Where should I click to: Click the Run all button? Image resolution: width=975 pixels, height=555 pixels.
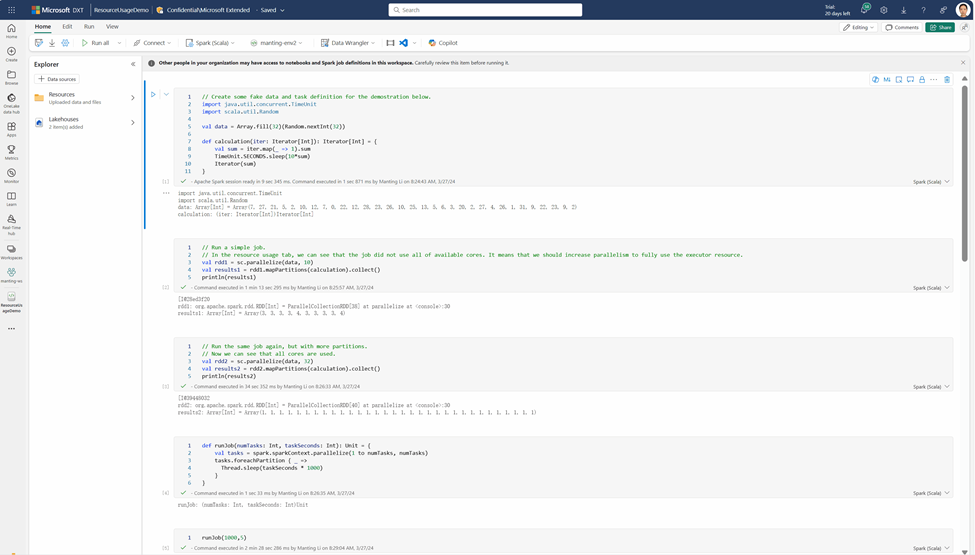(x=95, y=43)
